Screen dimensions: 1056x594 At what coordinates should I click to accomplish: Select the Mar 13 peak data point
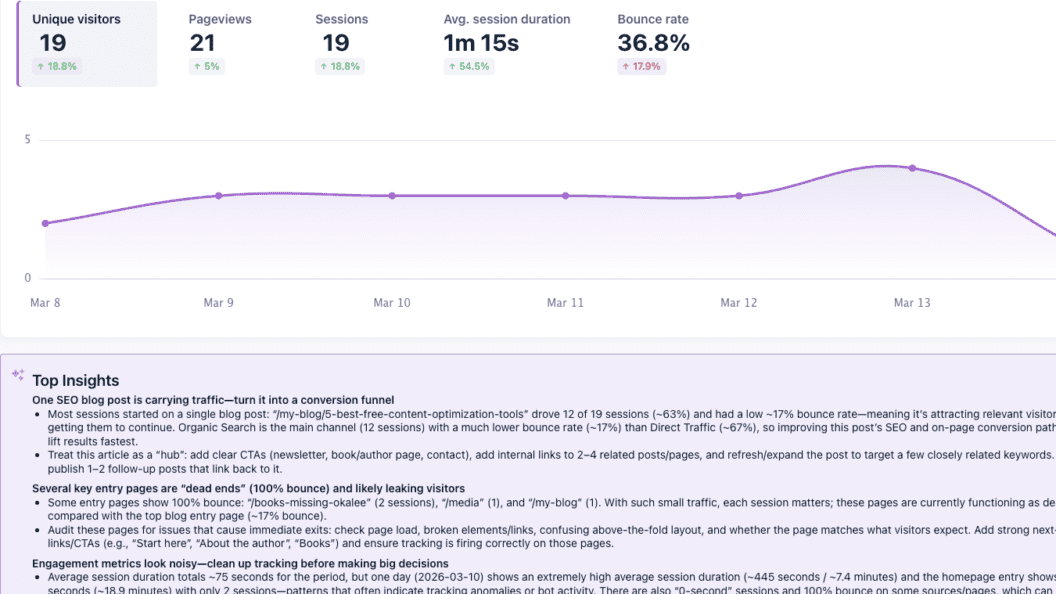pyautogui.click(x=911, y=168)
